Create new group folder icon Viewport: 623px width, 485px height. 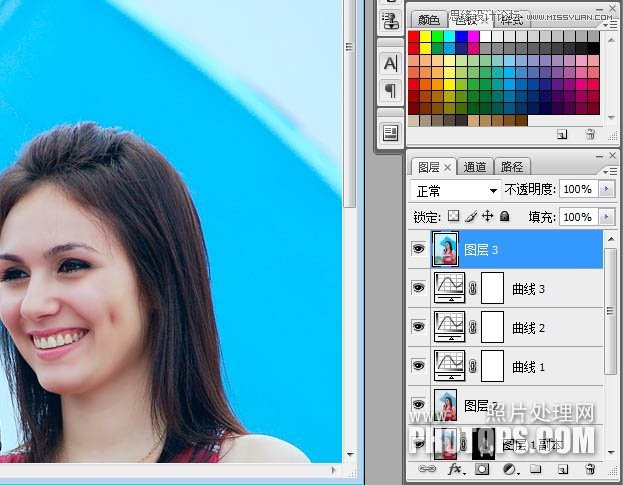[x=536, y=469]
